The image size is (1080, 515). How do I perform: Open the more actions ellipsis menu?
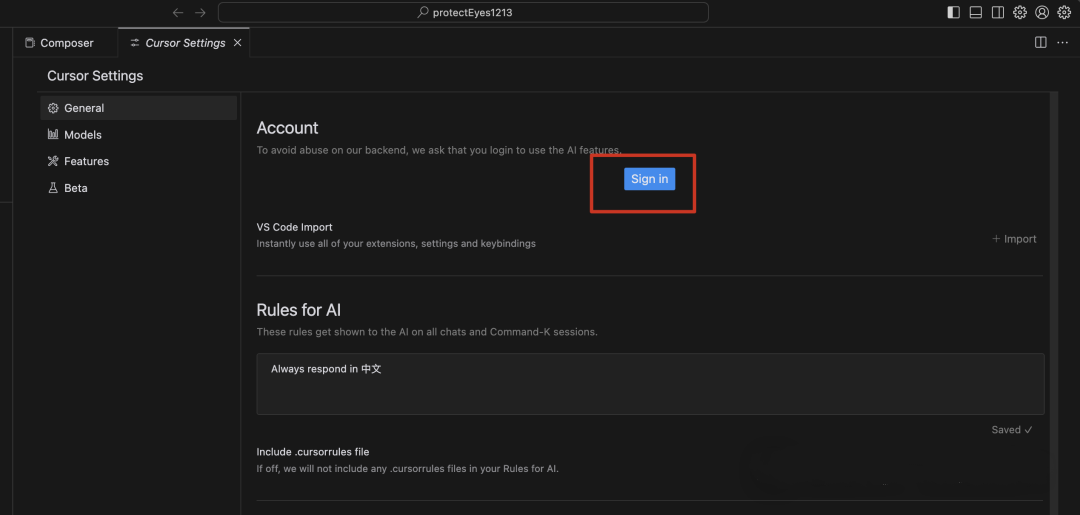(x=1062, y=43)
